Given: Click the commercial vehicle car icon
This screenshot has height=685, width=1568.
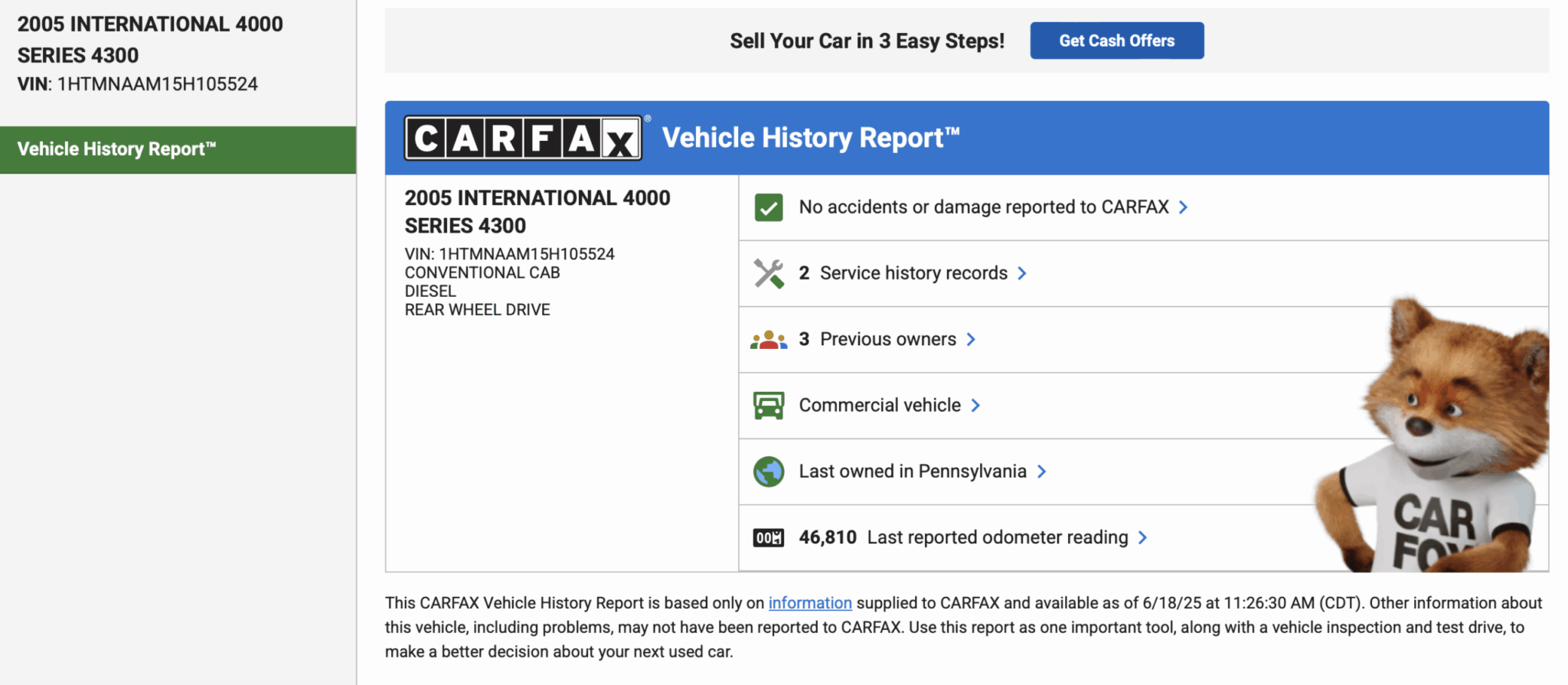Looking at the screenshot, I should tap(769, 406).
